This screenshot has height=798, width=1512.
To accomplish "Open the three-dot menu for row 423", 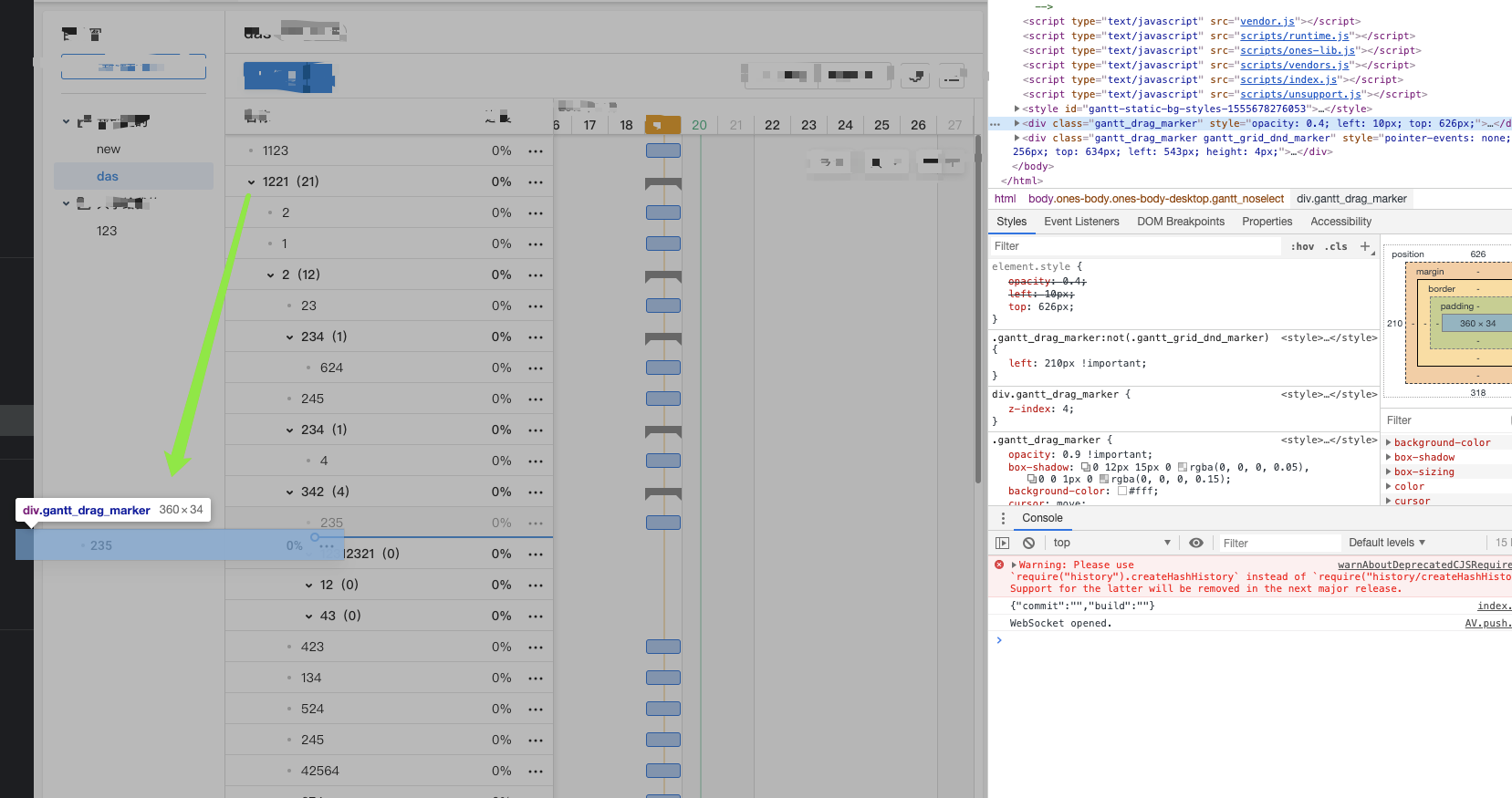I will point(536,648).
